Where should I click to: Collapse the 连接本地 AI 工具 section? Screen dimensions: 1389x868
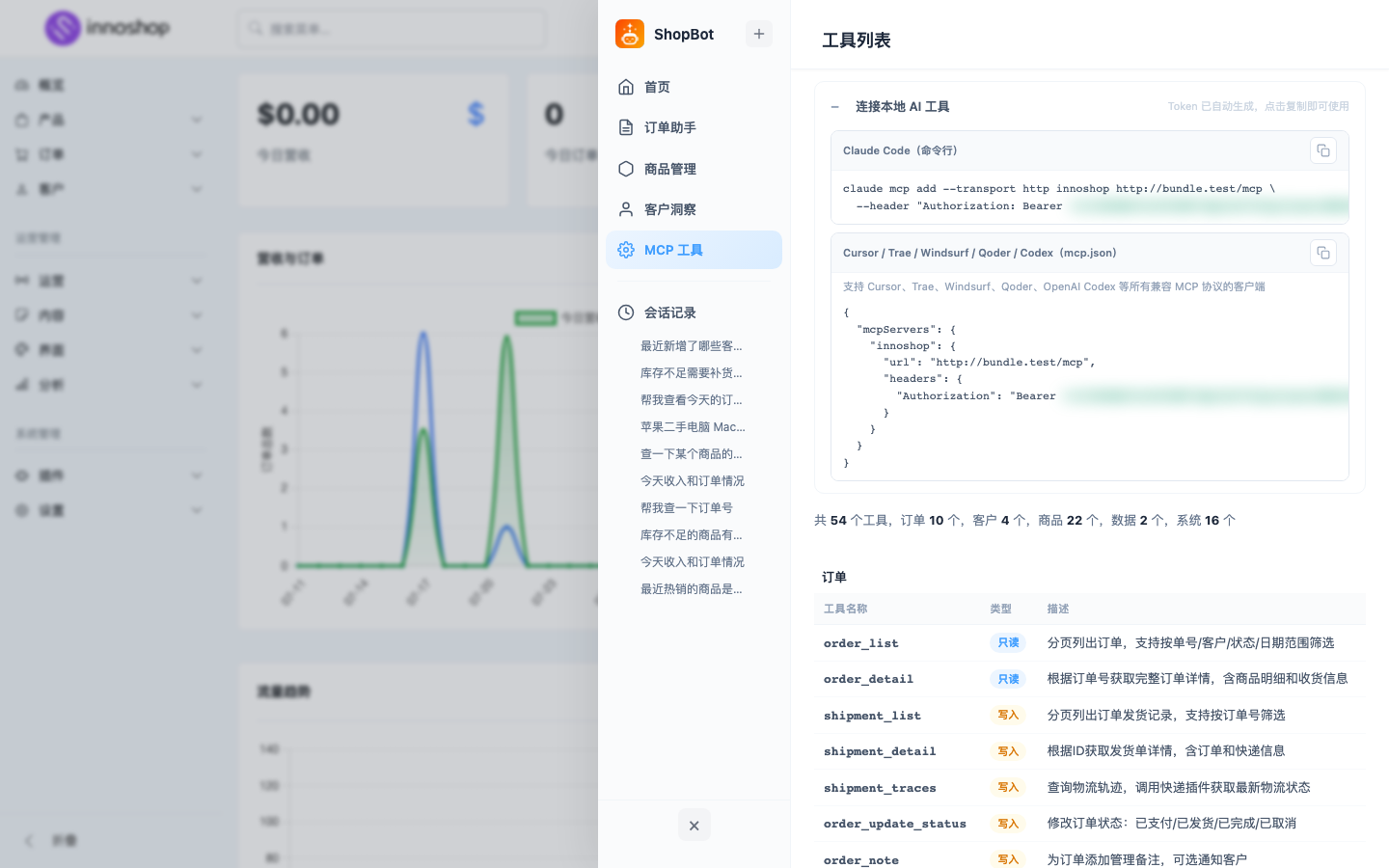tap(835, 107)
